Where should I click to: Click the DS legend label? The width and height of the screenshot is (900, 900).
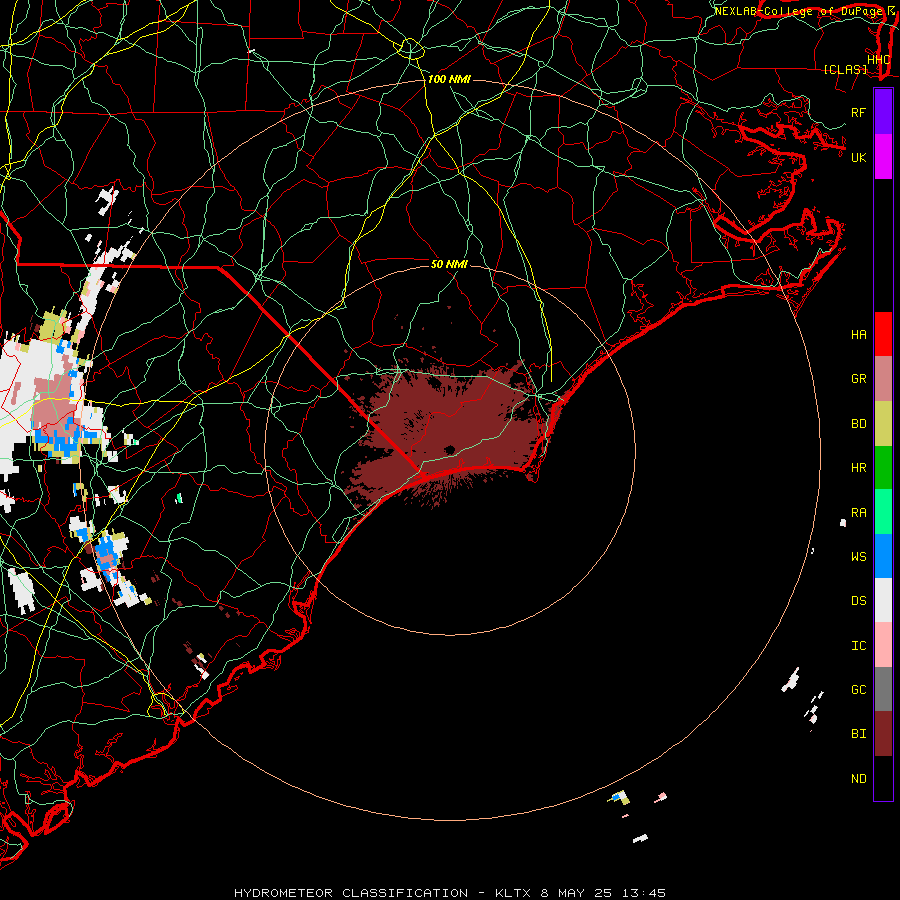pyautogui.click(x=858, y=601)
